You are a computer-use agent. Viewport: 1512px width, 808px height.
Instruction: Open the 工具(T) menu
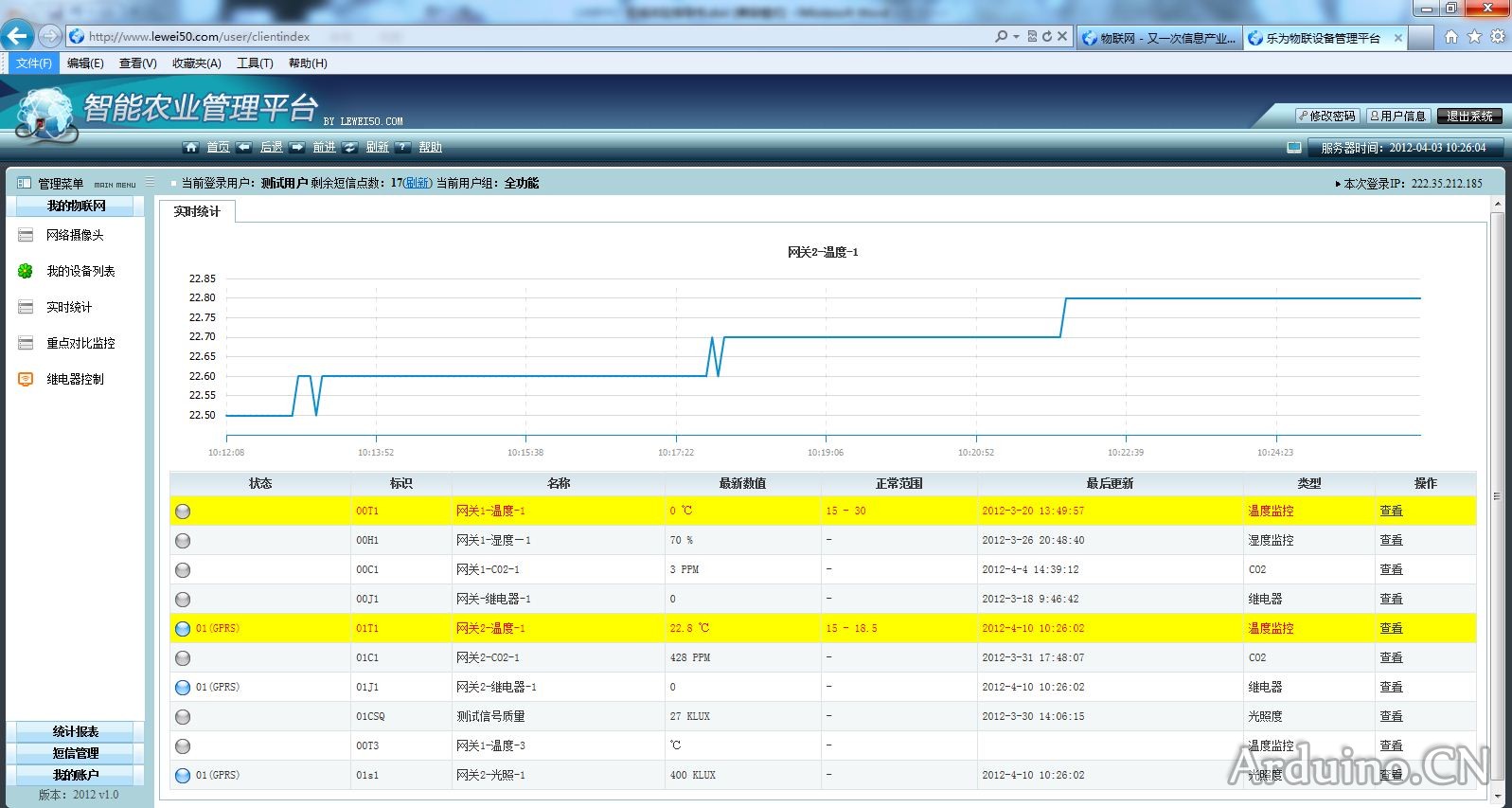(x=255, y=63)
